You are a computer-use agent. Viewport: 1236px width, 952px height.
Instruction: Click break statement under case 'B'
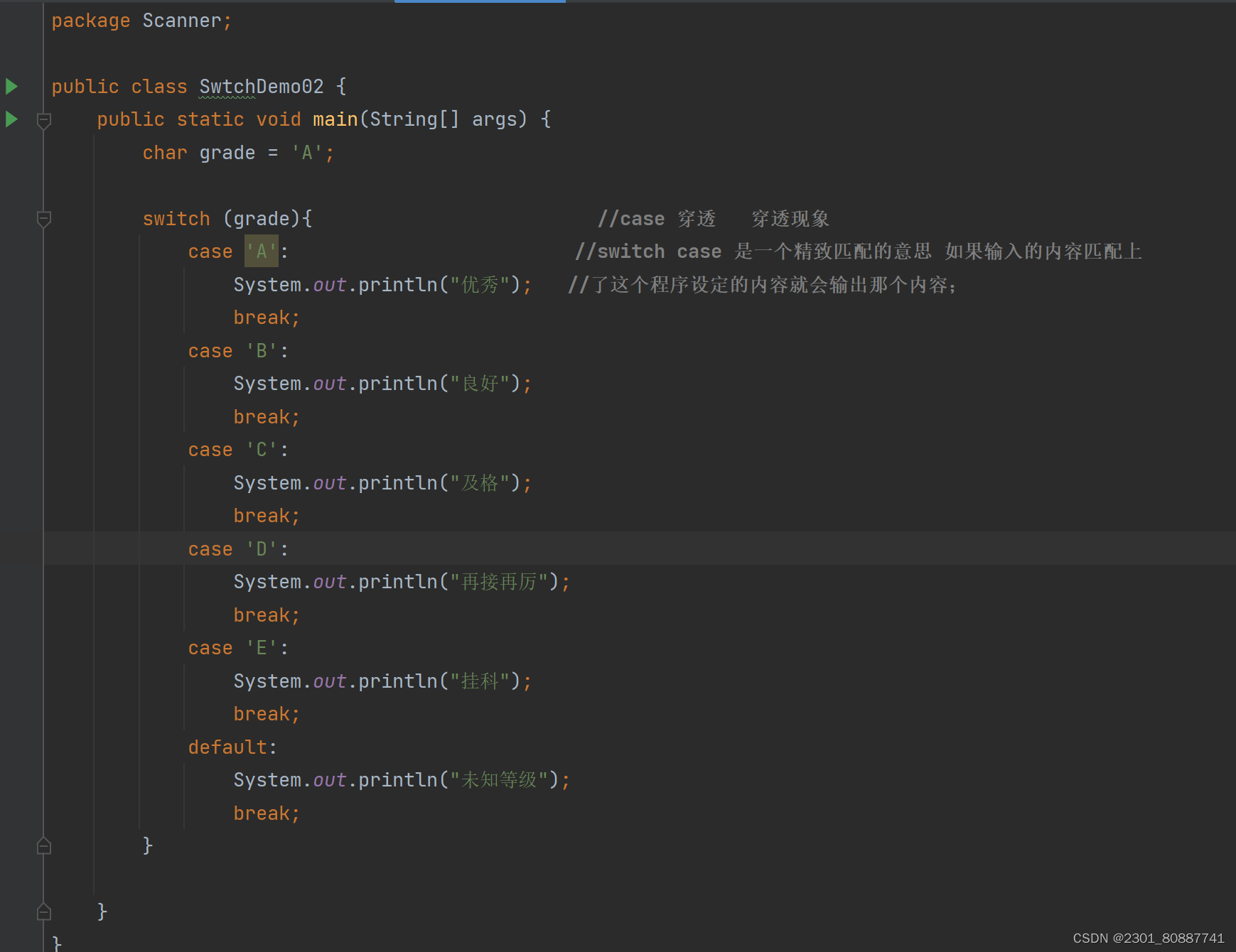tap(266, 416)
